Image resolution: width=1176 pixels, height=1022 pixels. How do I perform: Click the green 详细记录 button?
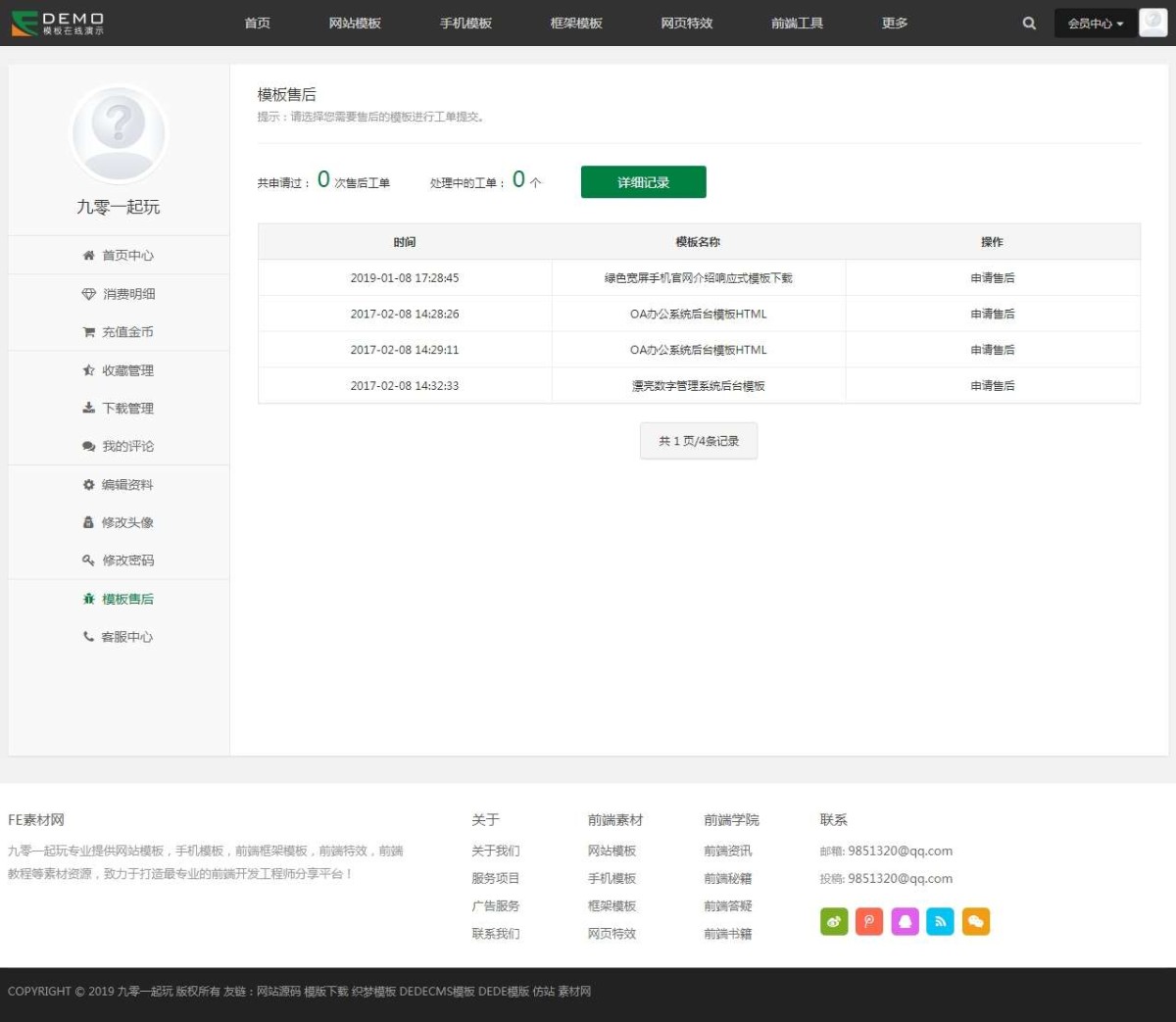pos(643,182)
